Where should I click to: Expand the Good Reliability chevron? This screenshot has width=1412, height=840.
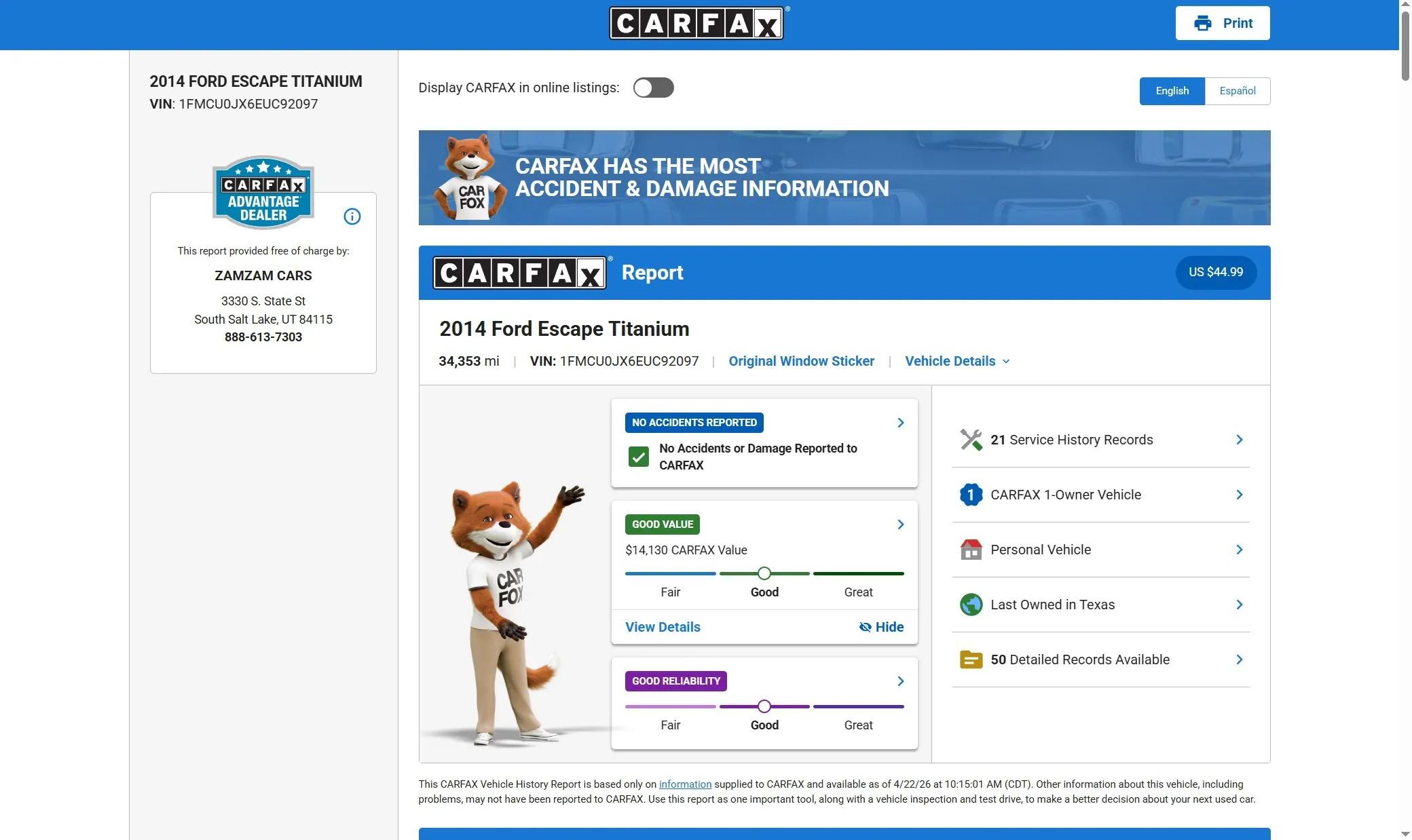click(x=900, y=681)
